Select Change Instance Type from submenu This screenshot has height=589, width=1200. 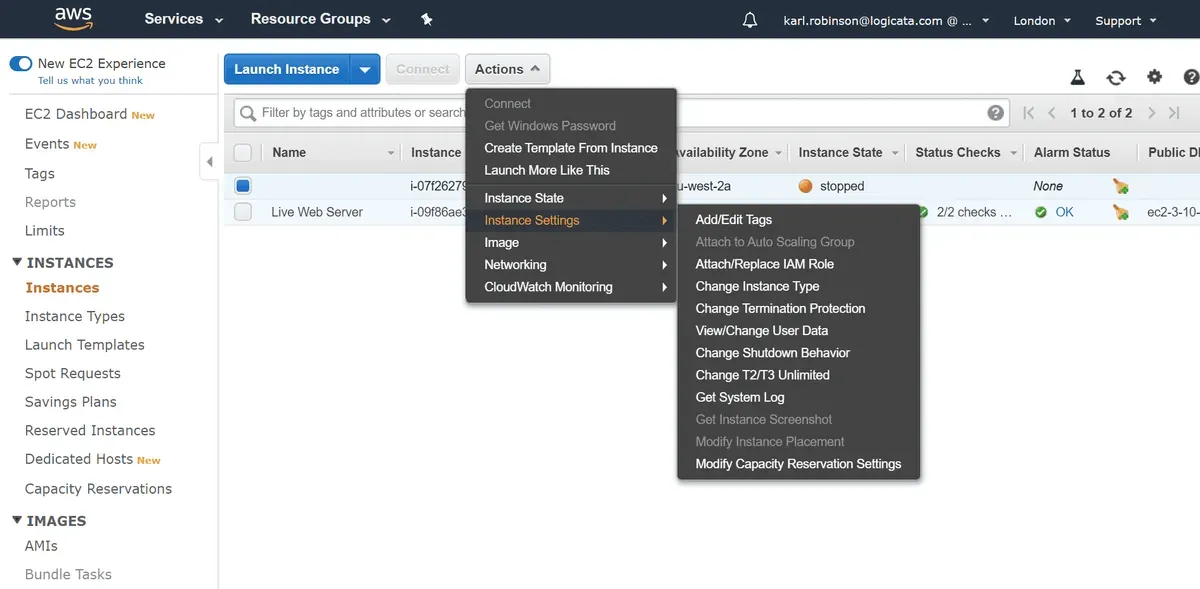click(x=757, y=286)
